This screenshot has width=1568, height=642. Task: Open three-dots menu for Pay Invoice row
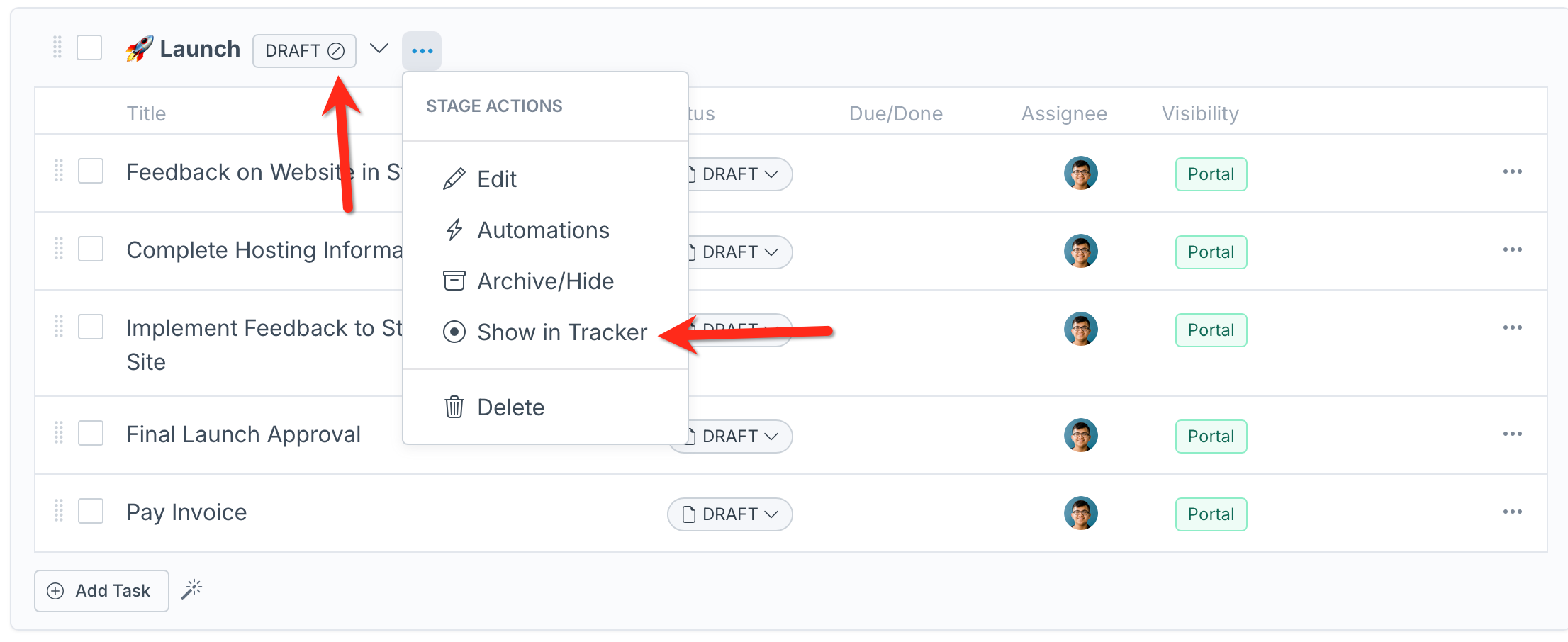tap(1512, 512)
